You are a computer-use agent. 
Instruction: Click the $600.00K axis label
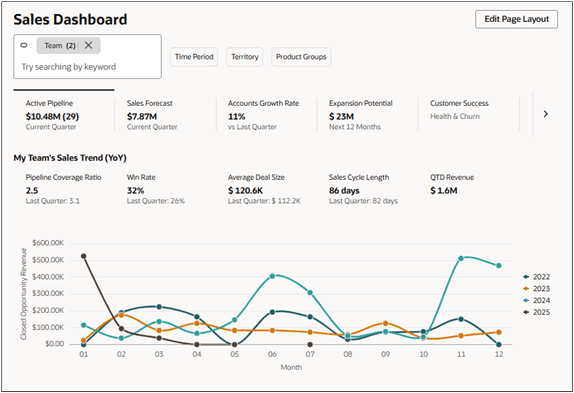48,243
